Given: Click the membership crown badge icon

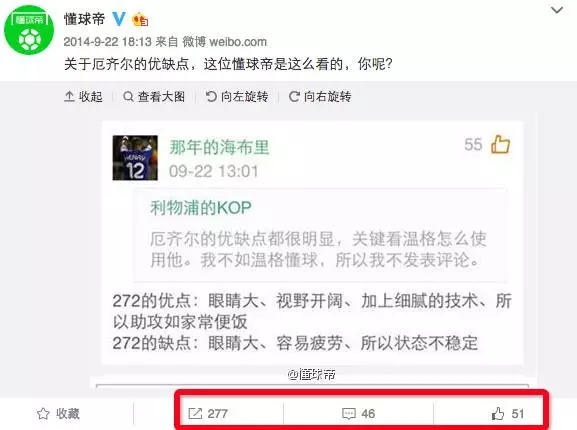Looking at the screenshot, I should click(140, 19).
